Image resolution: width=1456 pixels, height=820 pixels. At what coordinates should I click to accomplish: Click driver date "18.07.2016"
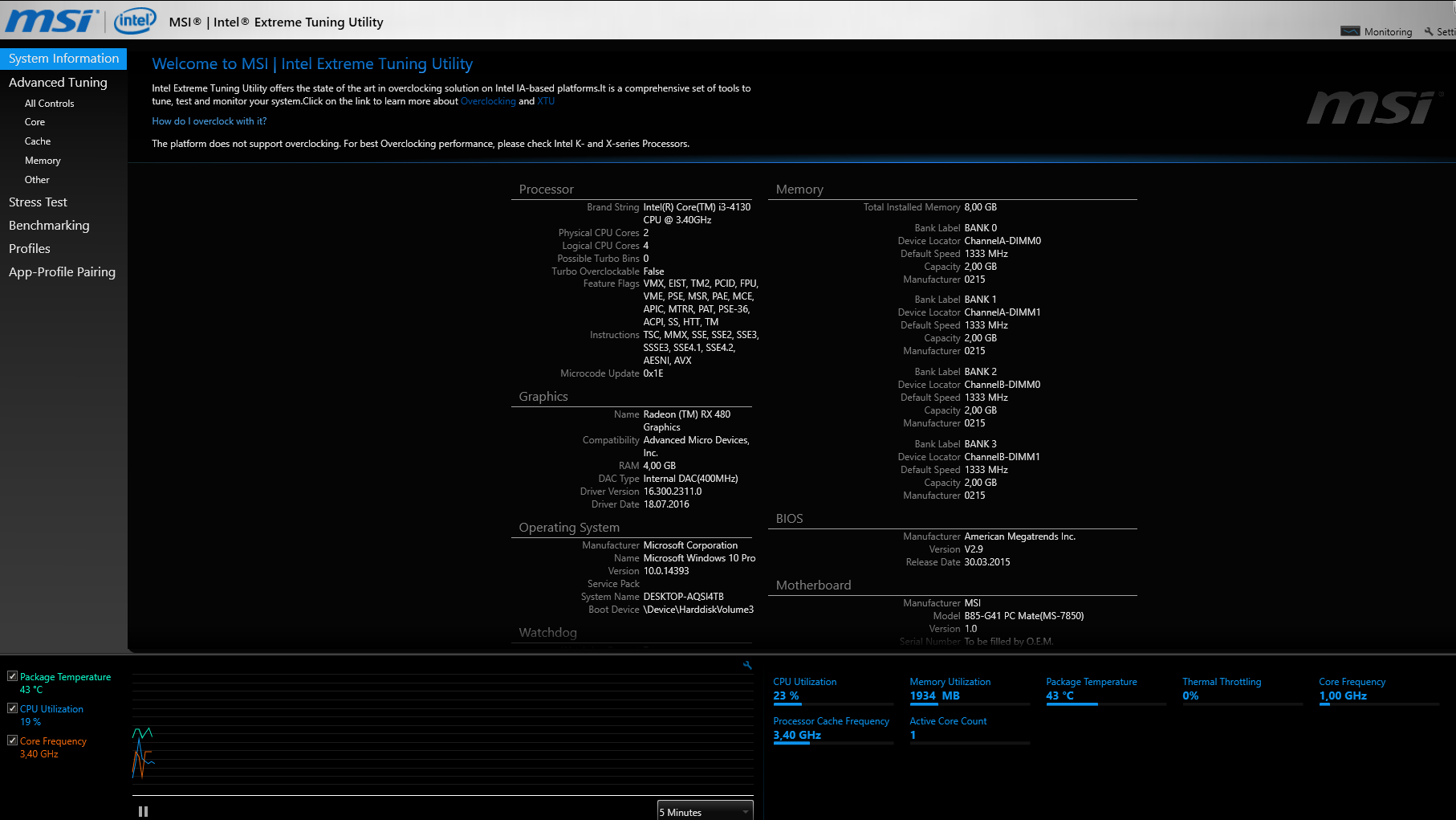pos(666,504)
